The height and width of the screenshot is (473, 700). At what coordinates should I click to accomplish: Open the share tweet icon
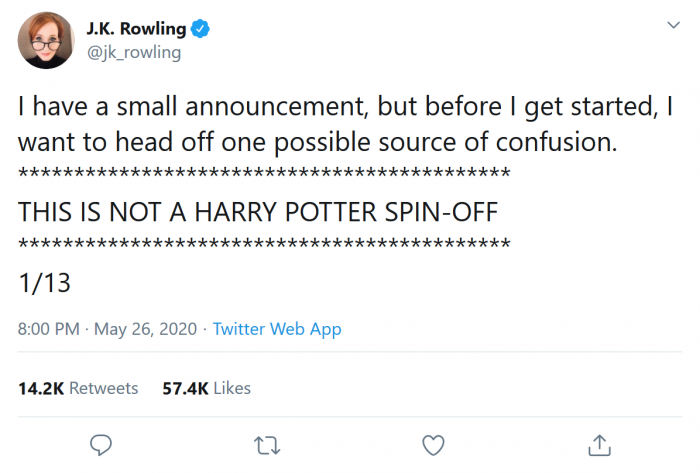598,443
